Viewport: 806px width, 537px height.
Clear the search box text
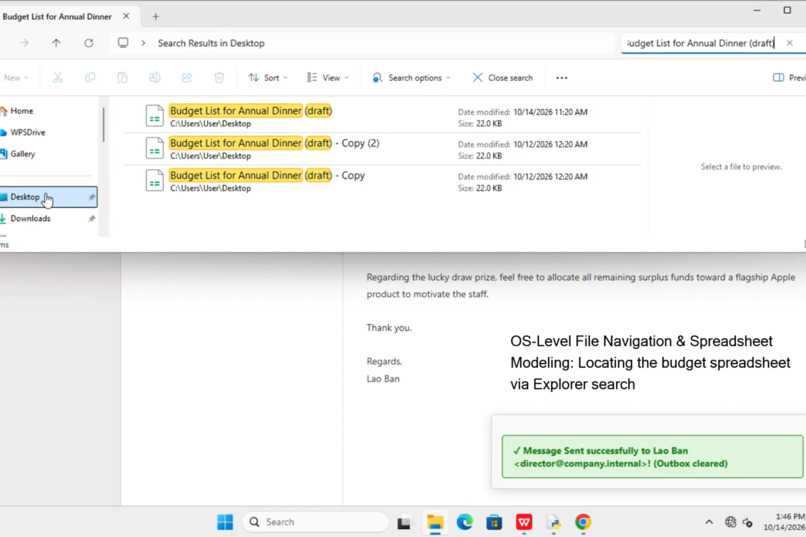coord(790,43)
